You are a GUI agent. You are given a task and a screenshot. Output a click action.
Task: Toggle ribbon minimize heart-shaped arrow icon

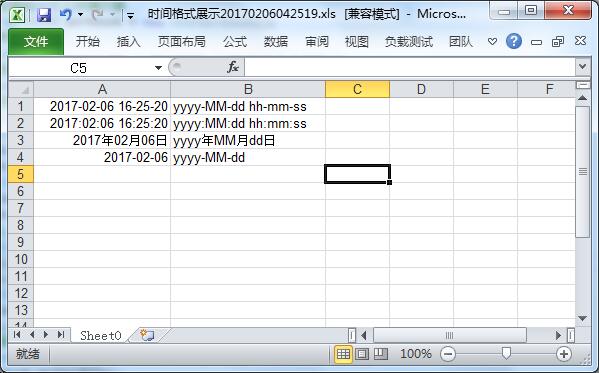492,41
